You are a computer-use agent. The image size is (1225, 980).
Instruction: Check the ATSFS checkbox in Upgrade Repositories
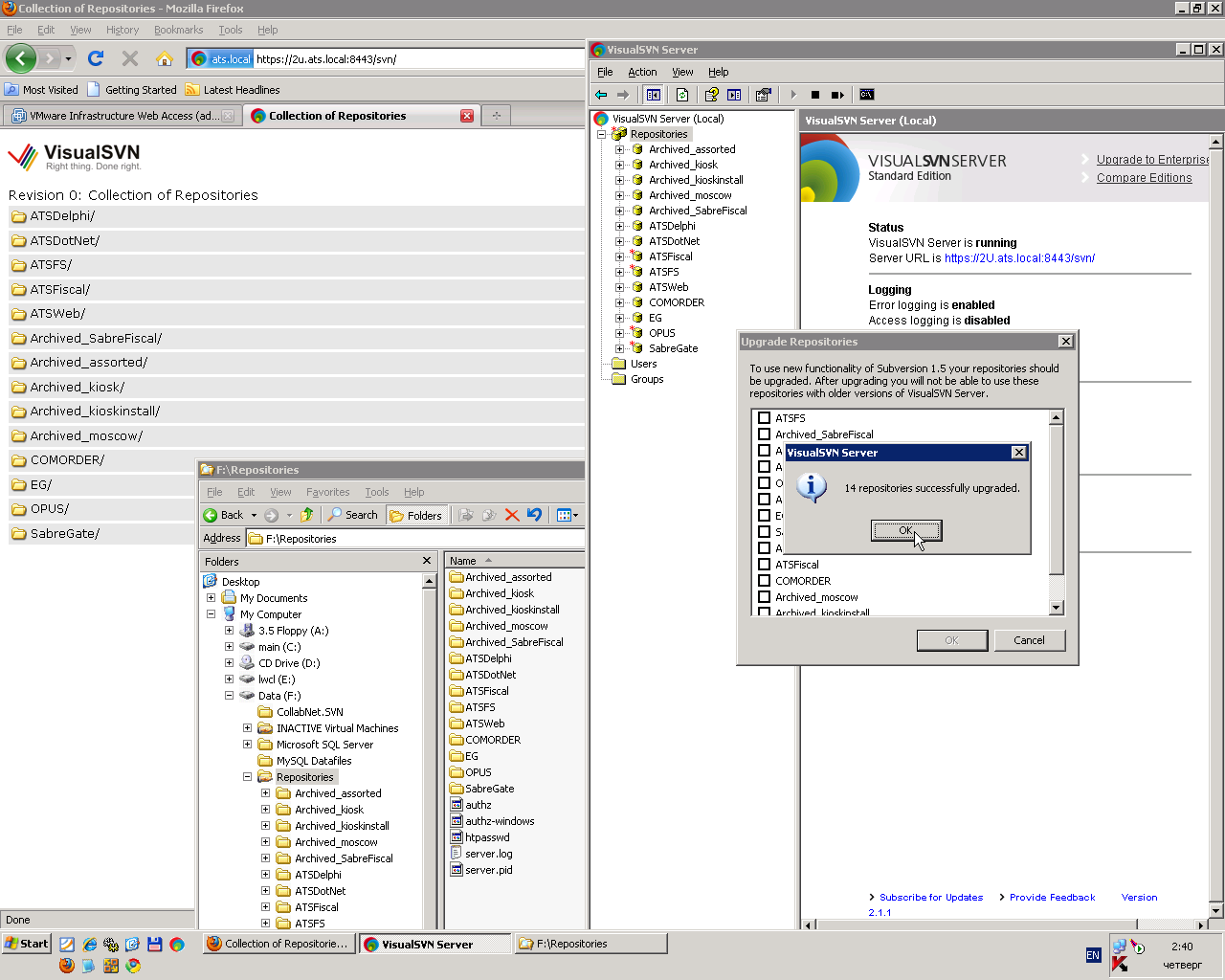764,418
